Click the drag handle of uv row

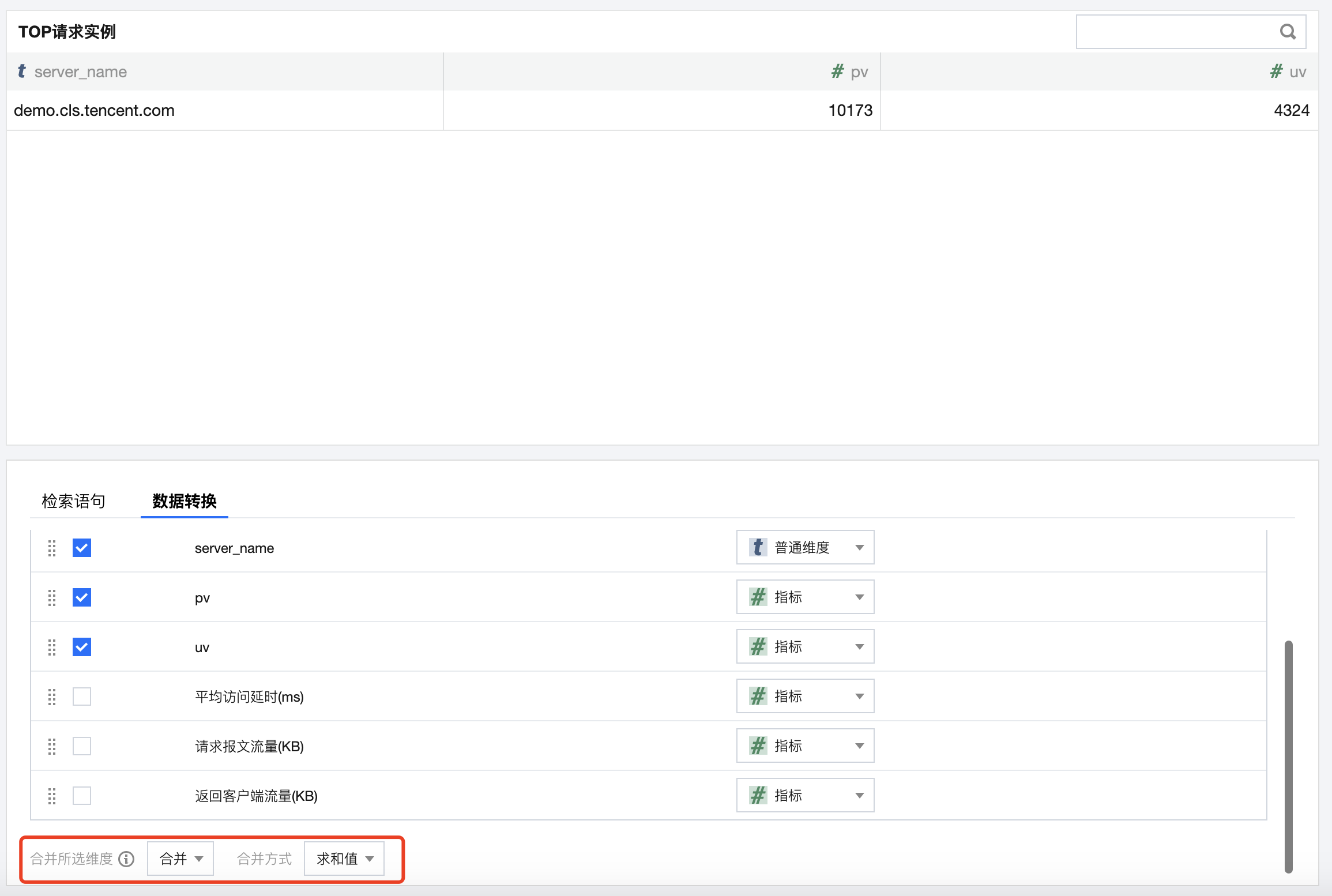tap(52, 647)
